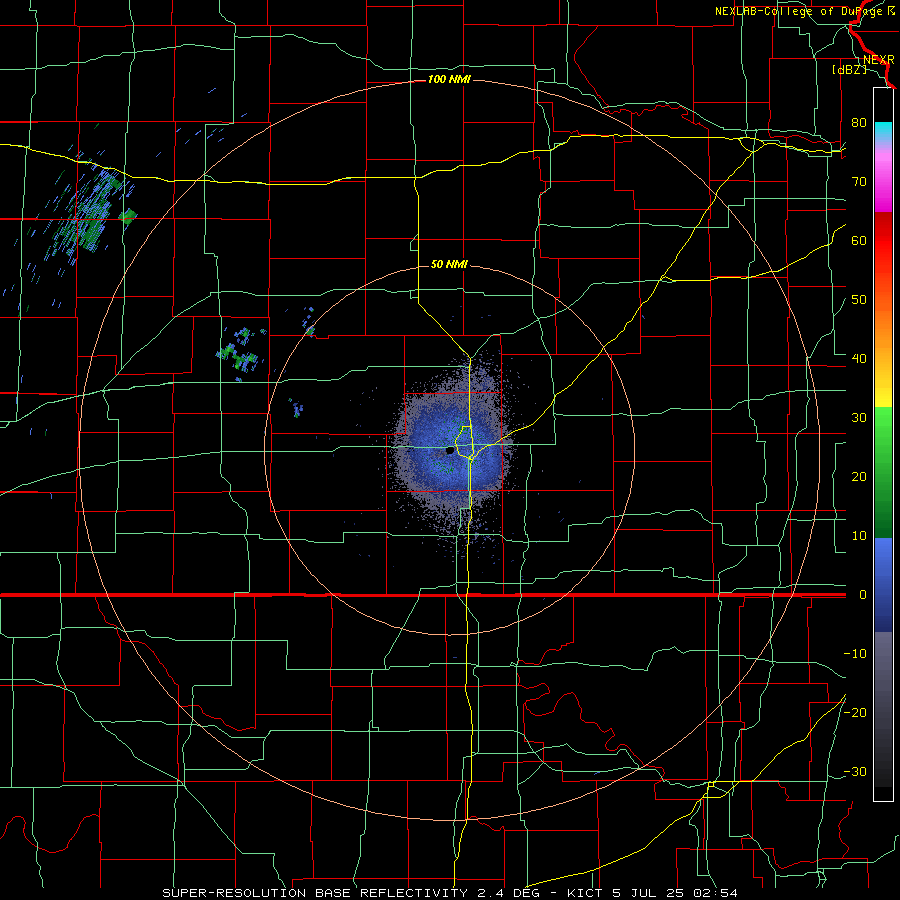Click the 70 value on the dBZ scale
The image size is (900, 900).
(859, 181)
